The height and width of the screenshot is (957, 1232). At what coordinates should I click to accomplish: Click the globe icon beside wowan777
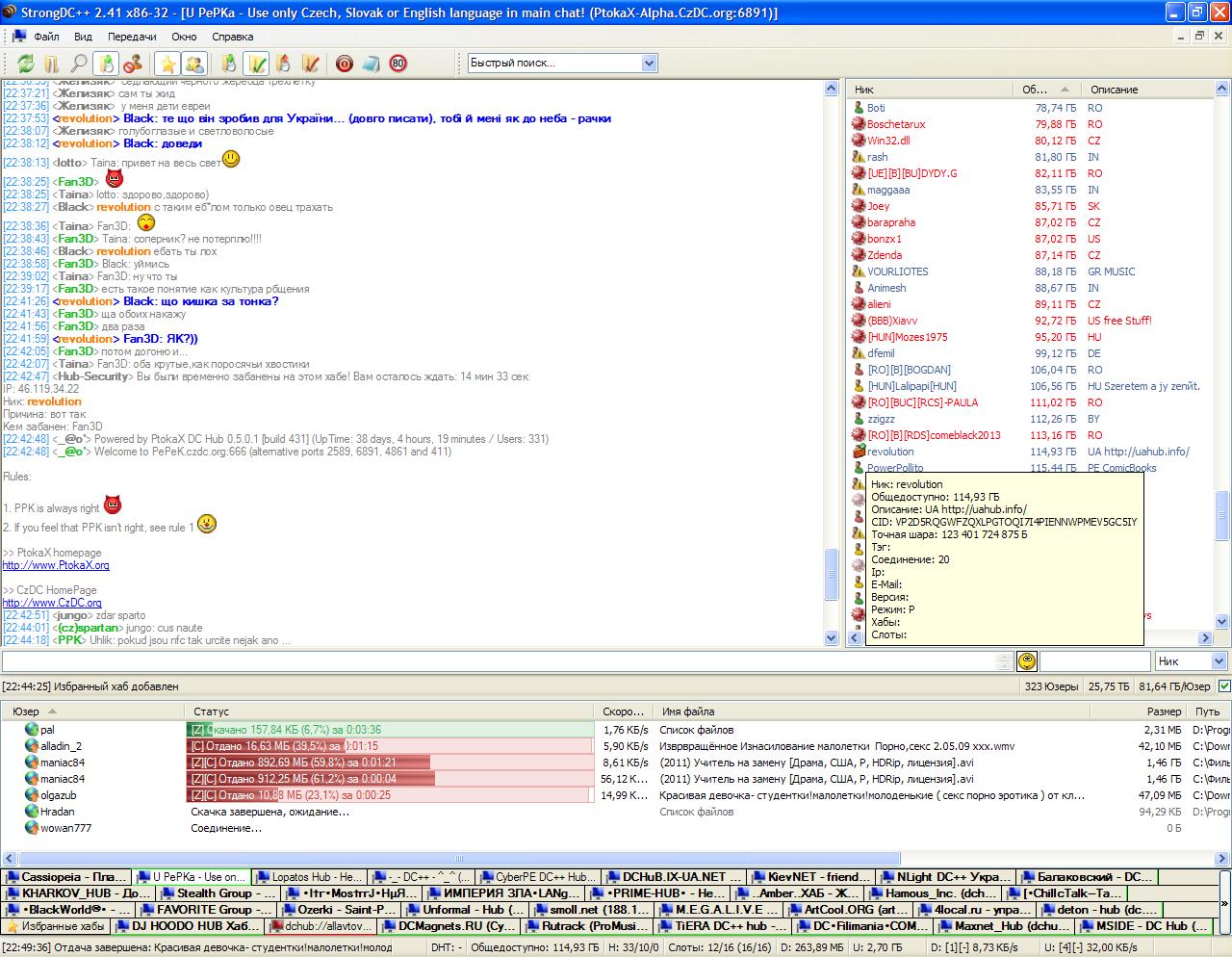[x=32, y=828]
